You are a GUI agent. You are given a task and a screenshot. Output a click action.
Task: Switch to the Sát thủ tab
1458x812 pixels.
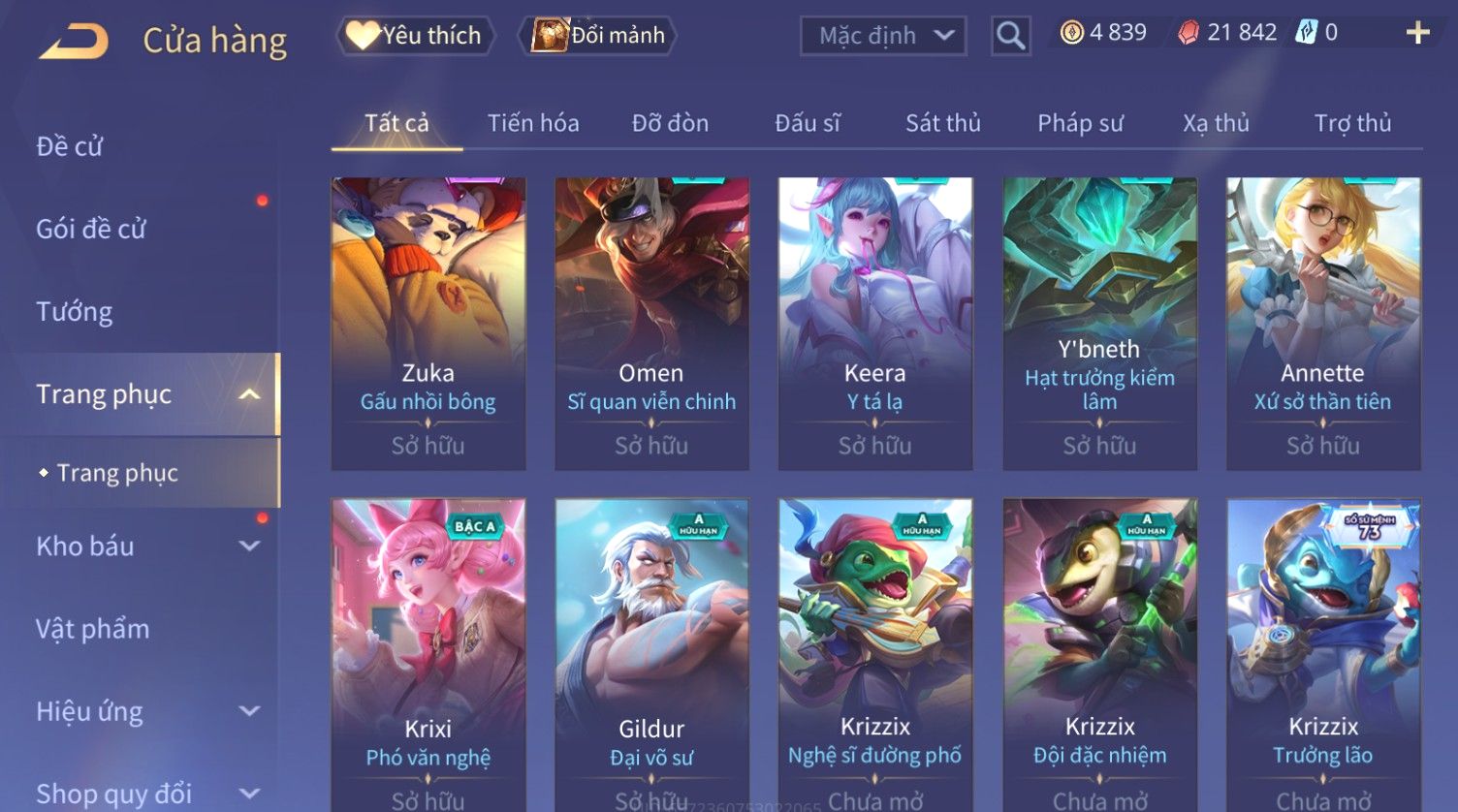[943, 123]
